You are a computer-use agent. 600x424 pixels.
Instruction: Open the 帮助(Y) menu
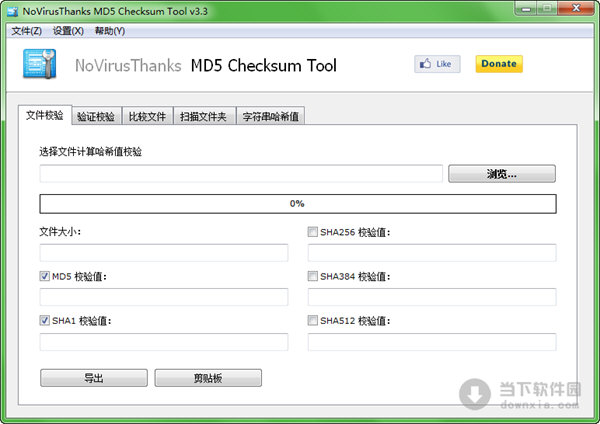[110, 31]
